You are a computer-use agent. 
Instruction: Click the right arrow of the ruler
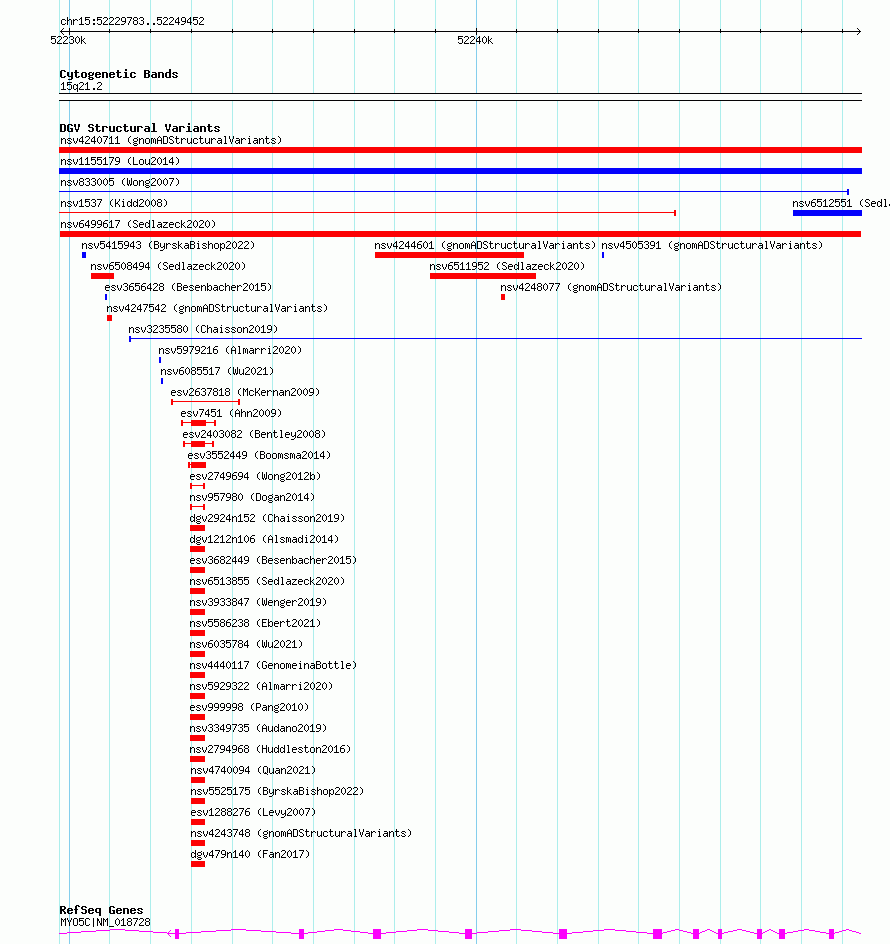858,31
